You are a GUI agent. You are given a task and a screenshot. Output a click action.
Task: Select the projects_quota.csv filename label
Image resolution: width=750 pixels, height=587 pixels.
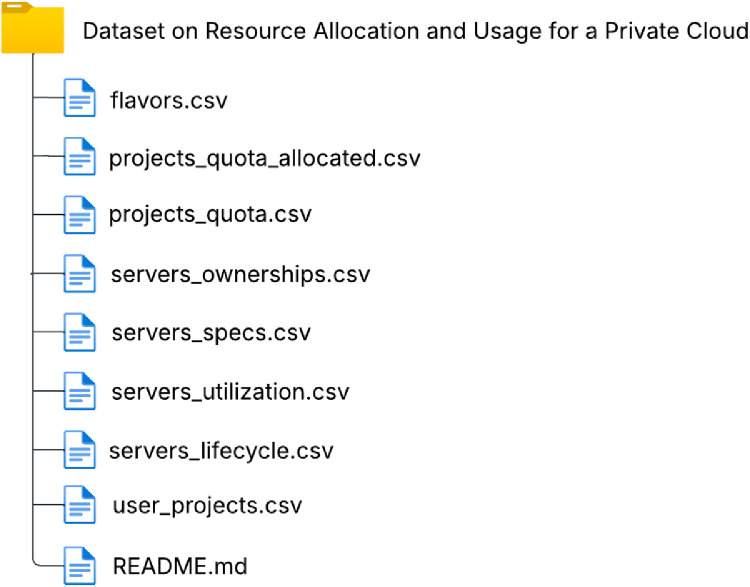tap(210, 216)
